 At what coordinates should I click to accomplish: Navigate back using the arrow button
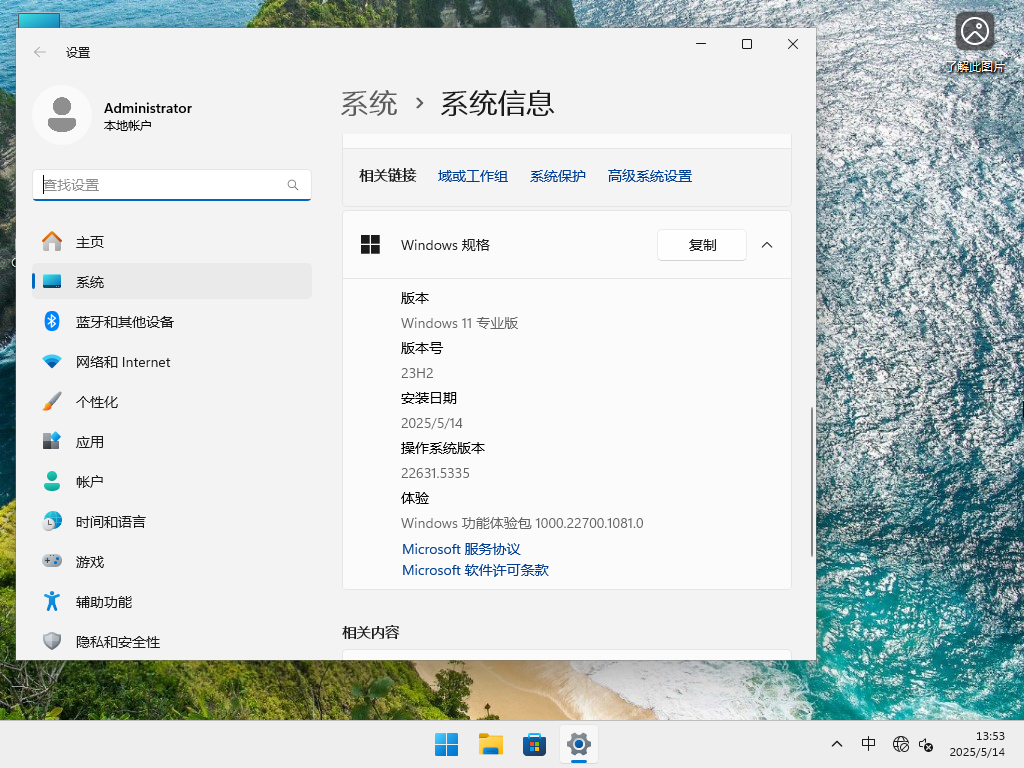pos(39,52)
